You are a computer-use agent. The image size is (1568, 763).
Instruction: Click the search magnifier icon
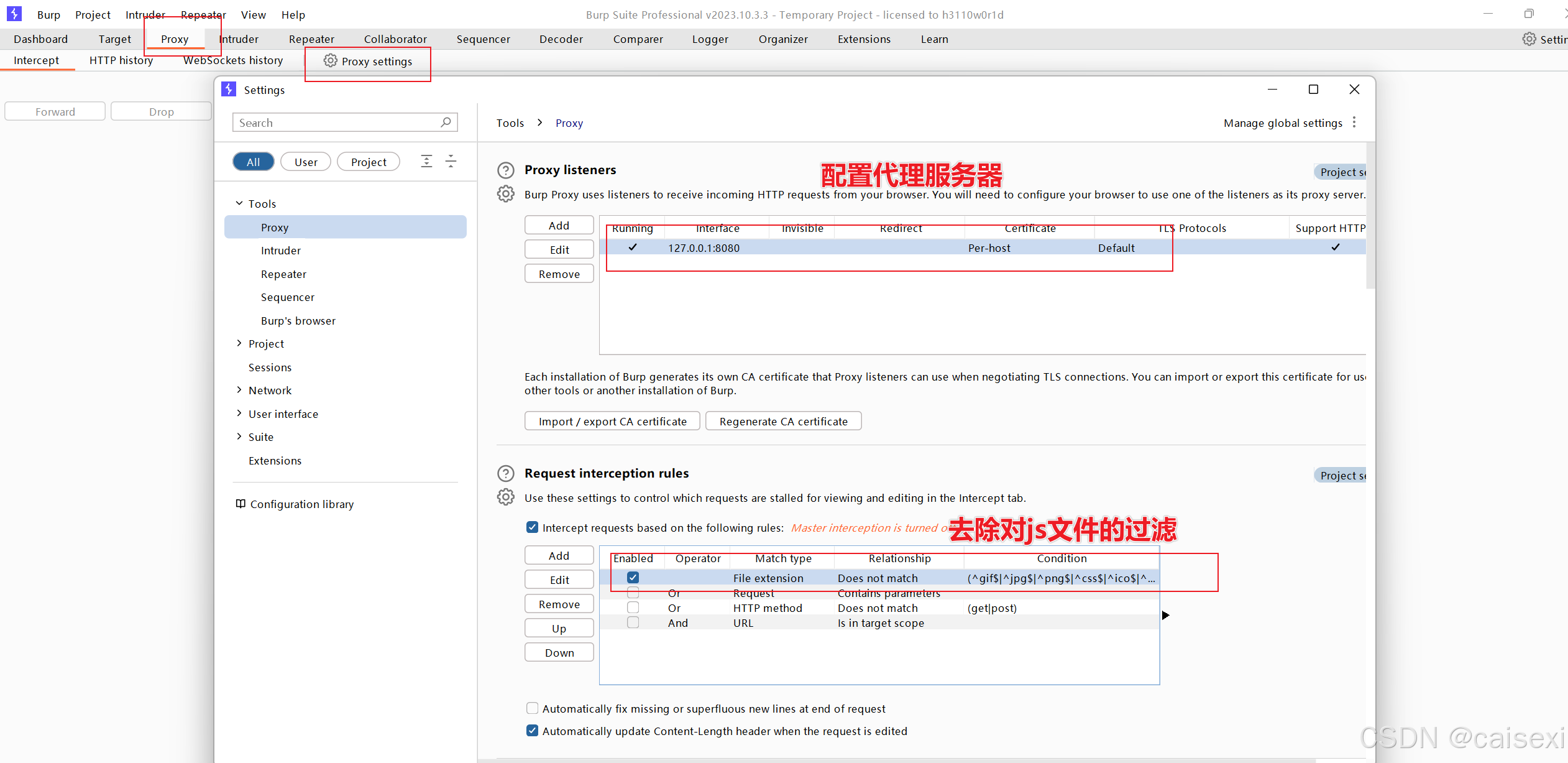pos(446,123)
